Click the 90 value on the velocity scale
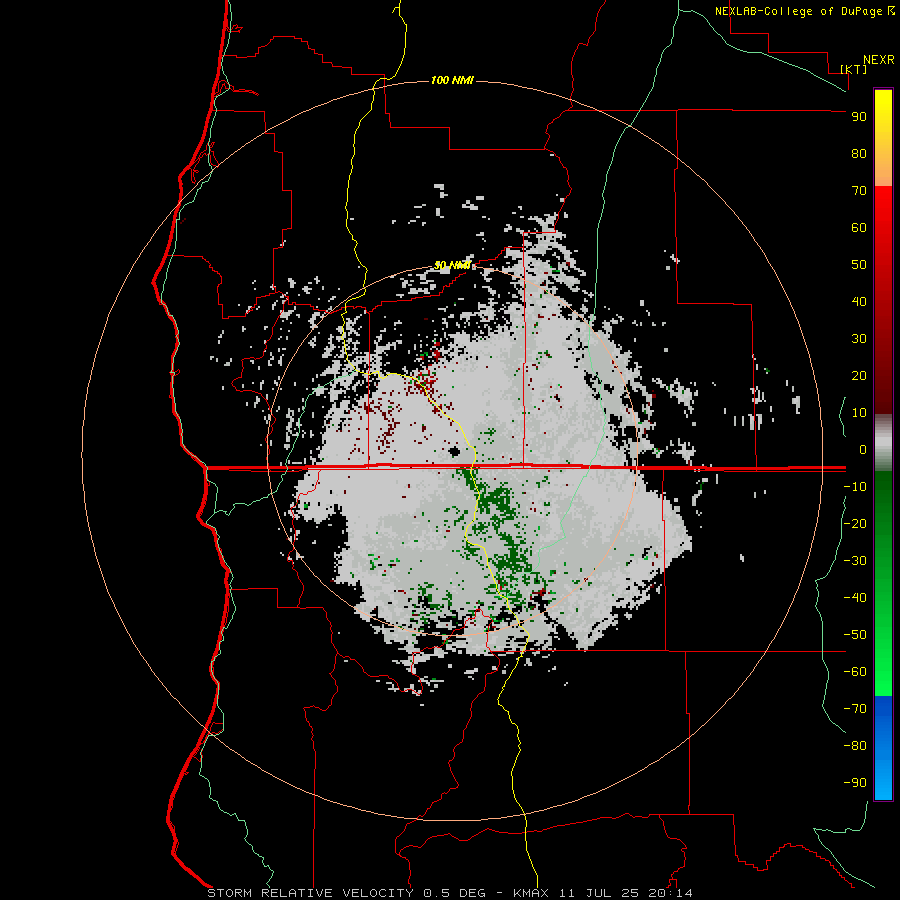The width and height of the screenshot is (900, 900). (x=859, y=117)
